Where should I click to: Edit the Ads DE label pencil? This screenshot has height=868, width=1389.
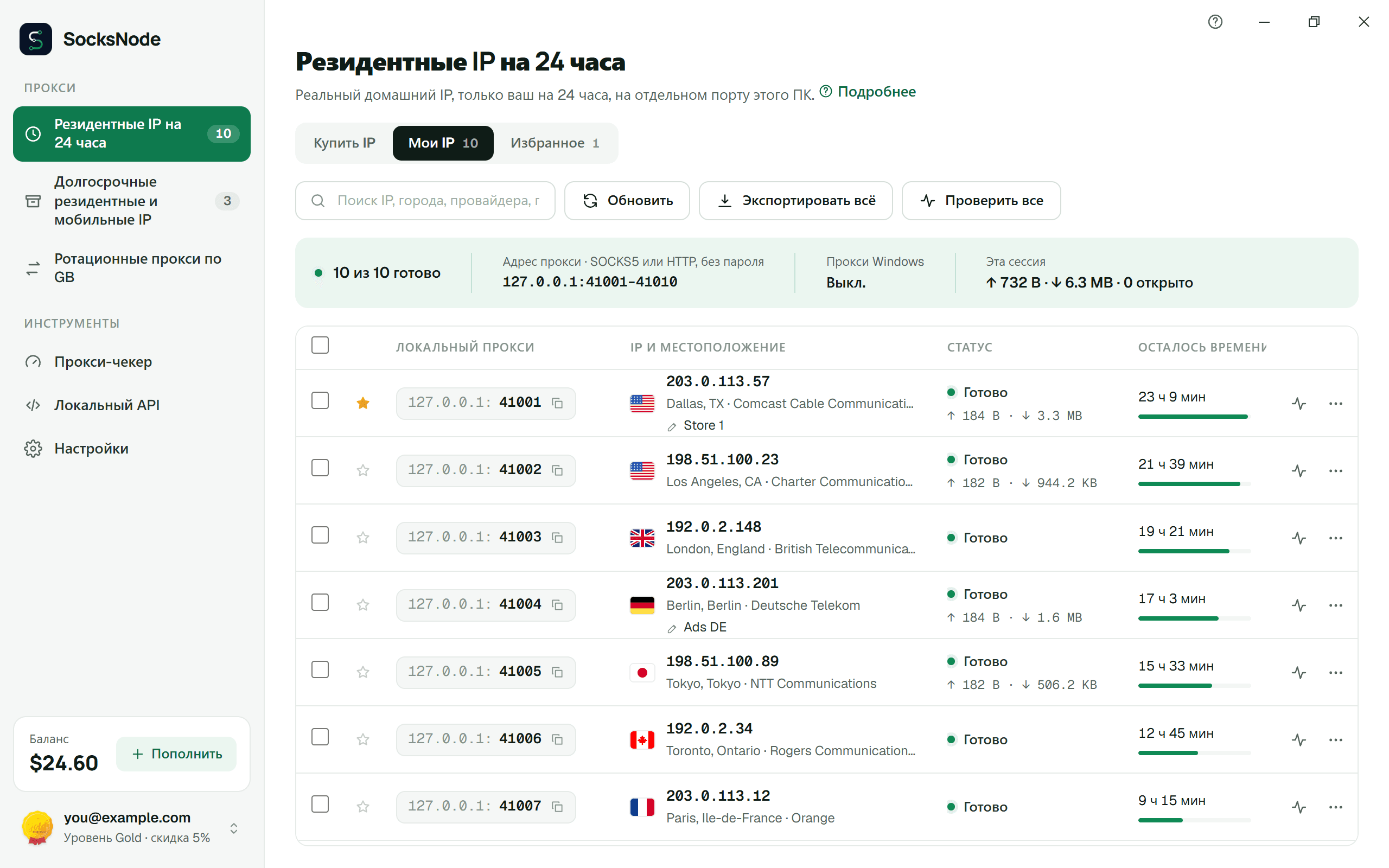pyautogui.click(x=672, y=628)
